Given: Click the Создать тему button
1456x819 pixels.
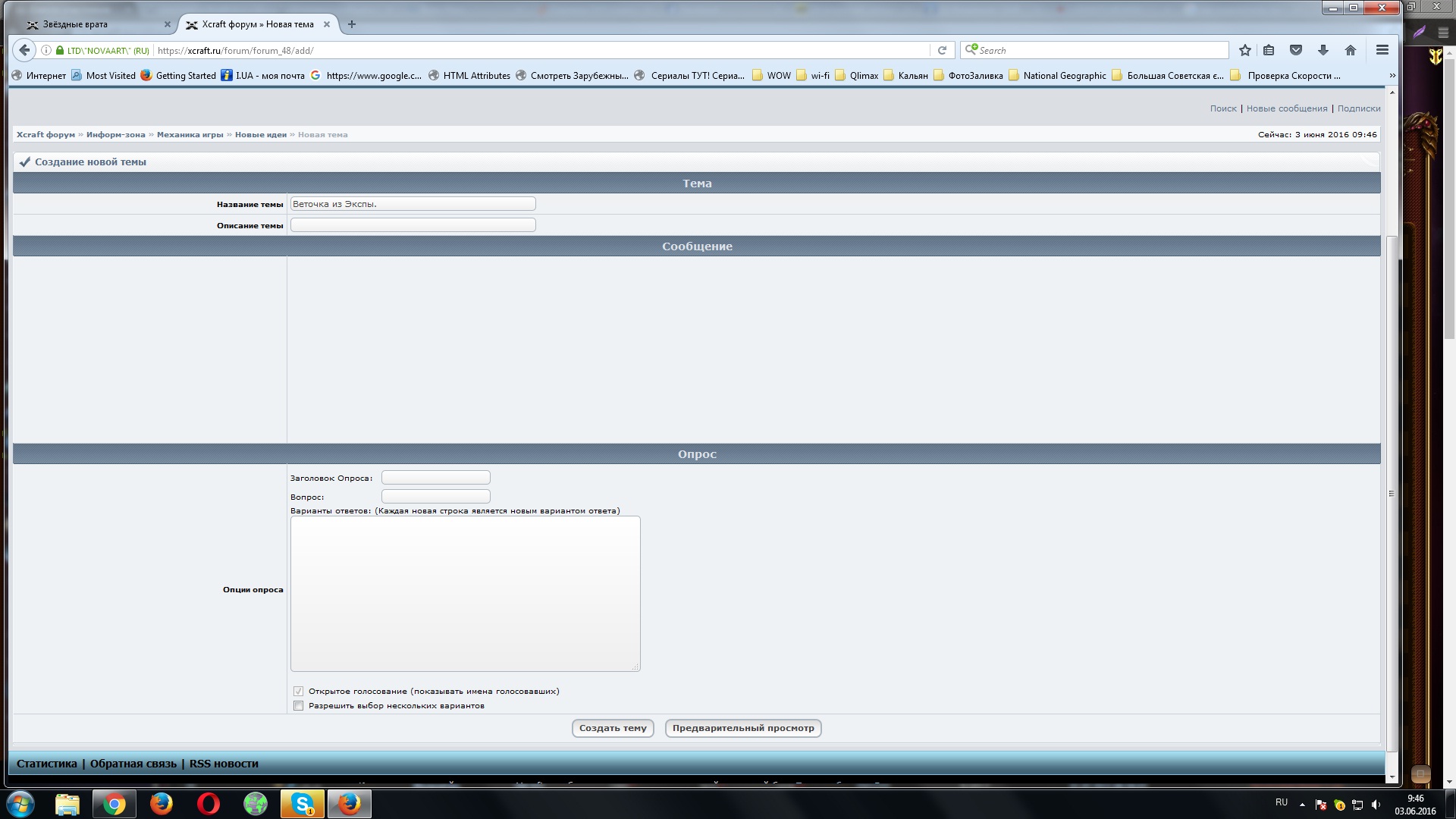Looking at the screenshot, I should [x=612, y=728].
